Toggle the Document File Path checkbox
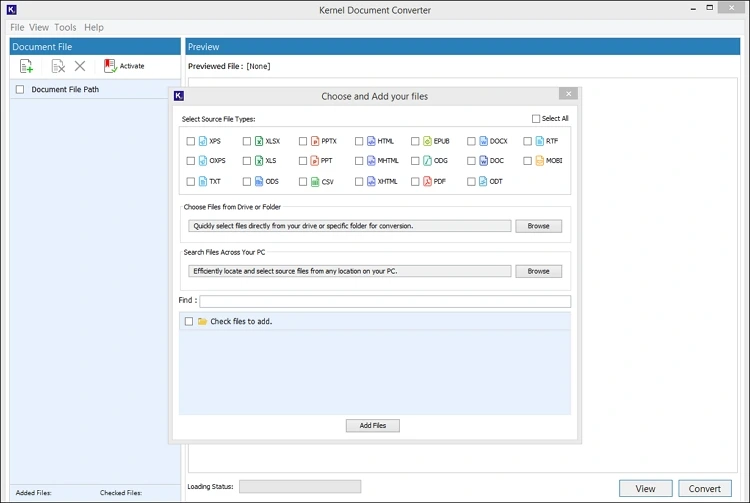 20,90
